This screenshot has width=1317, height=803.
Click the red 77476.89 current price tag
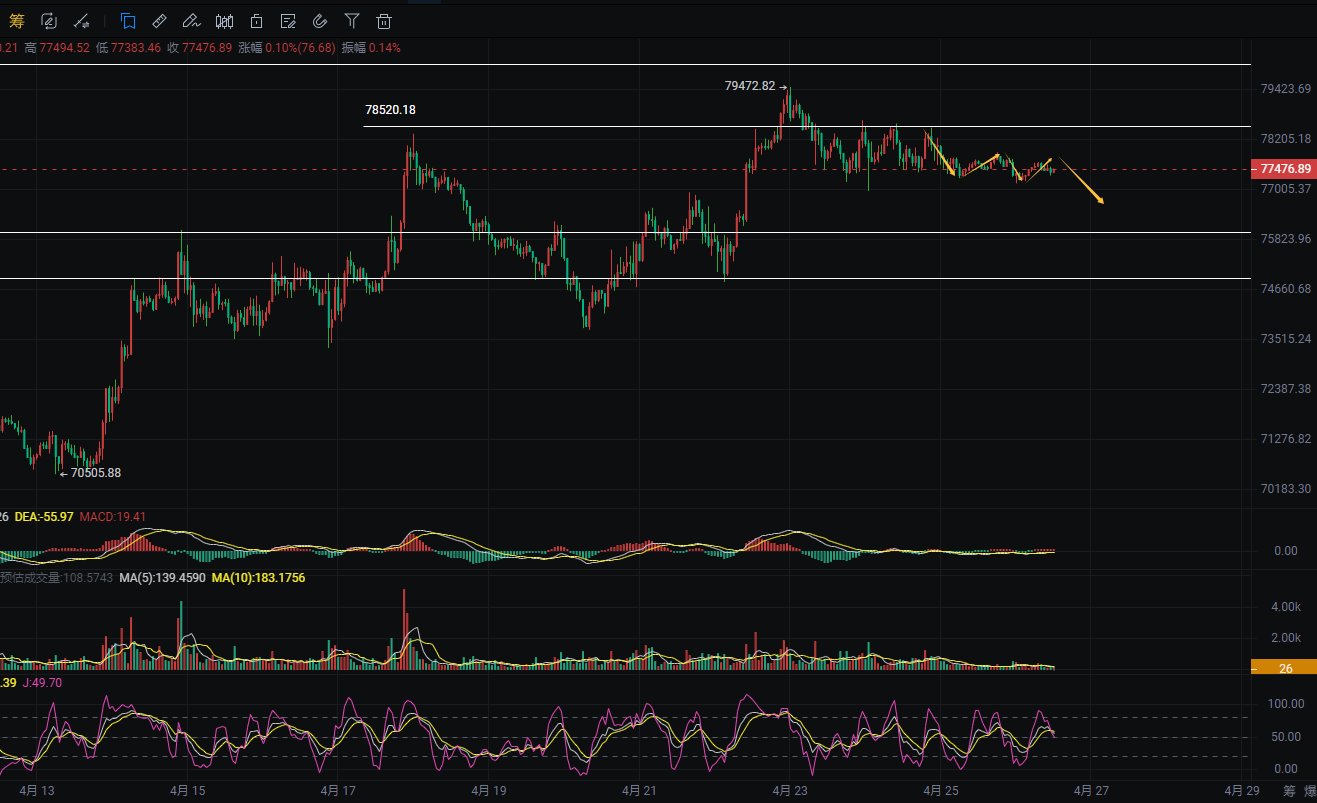[x=1284, y=169]
